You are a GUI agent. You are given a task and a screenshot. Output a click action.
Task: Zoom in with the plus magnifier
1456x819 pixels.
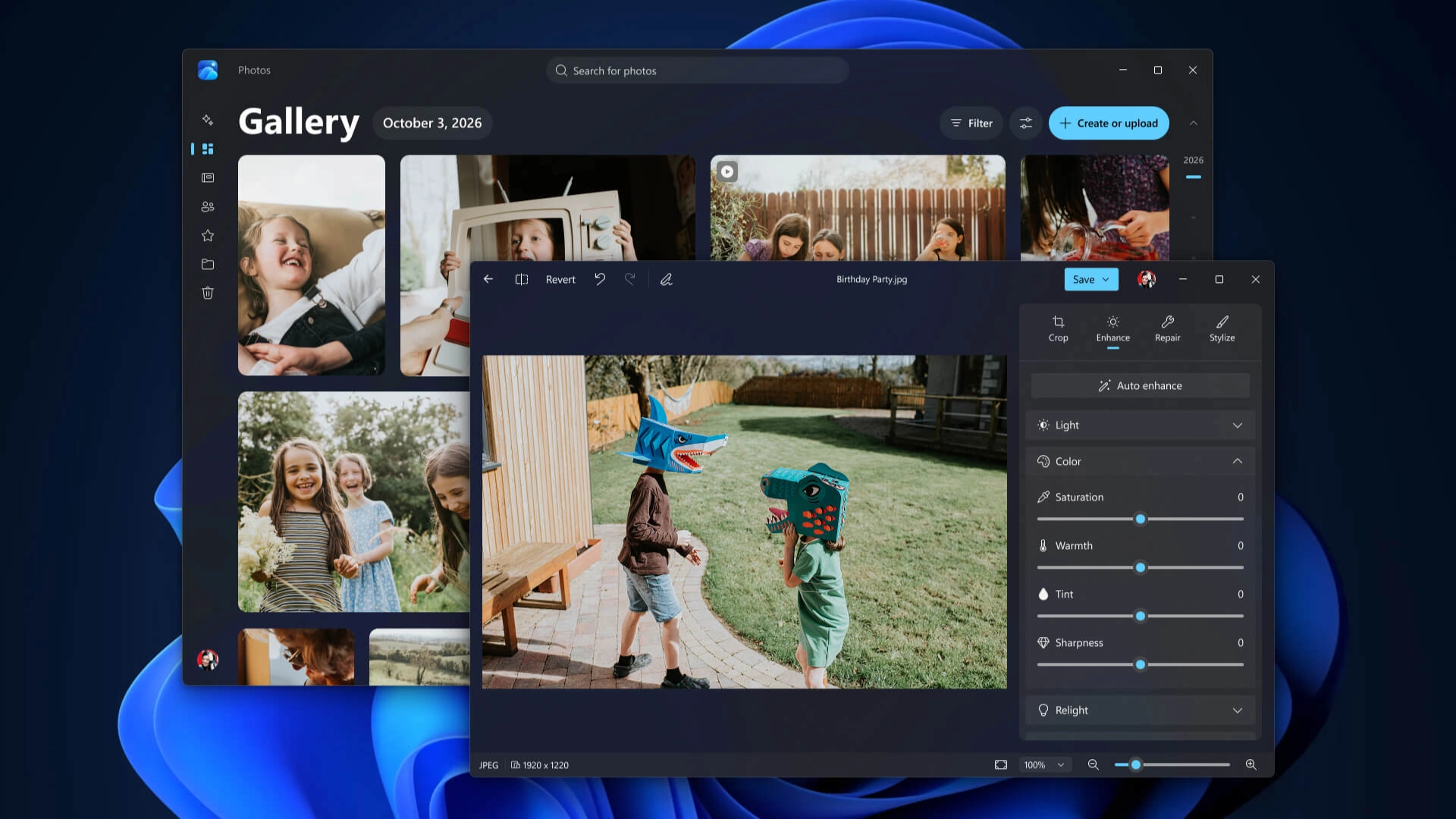[1251, 764]
